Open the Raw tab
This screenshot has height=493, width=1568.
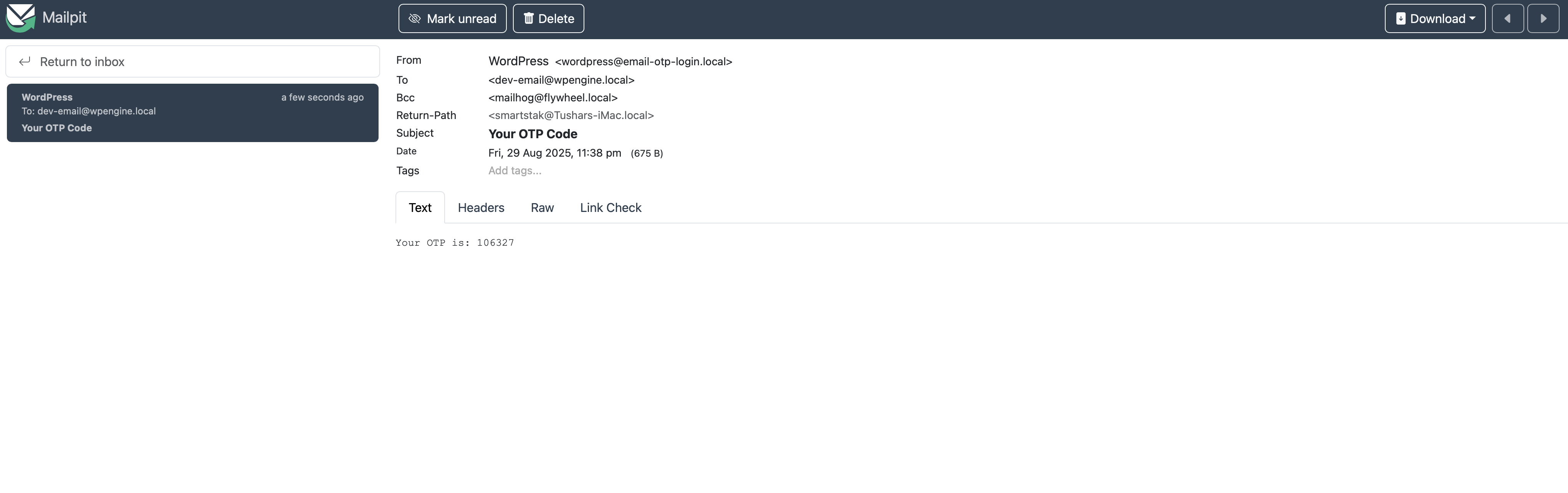pyautogui.click(x=542, y=208)
